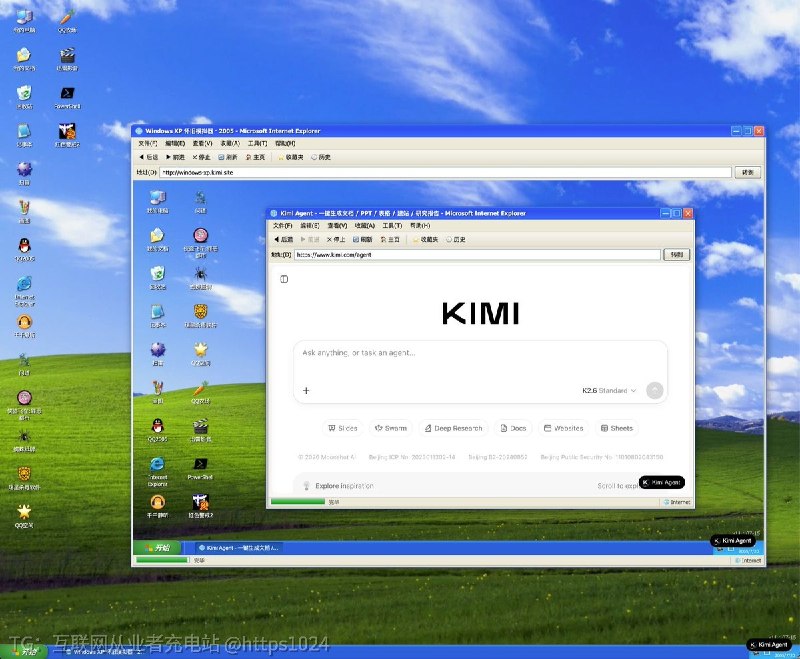
Task: Click the Sheets button
Action: point(617,428)
